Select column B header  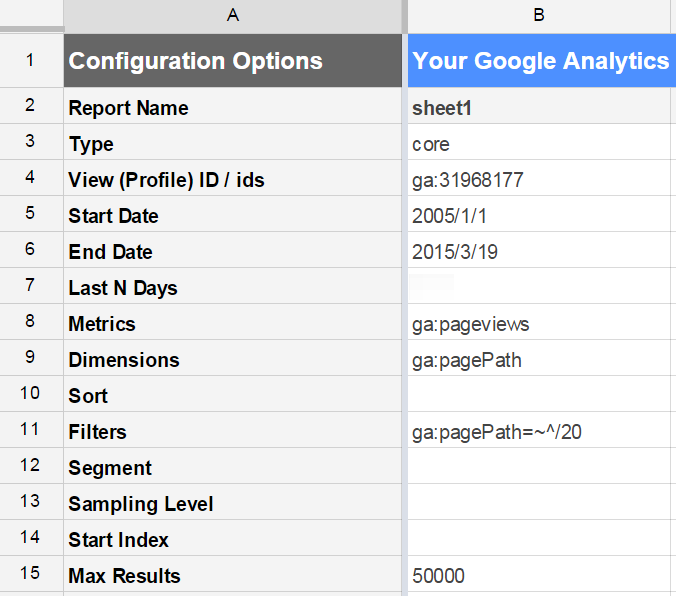[x=541, y=16]
